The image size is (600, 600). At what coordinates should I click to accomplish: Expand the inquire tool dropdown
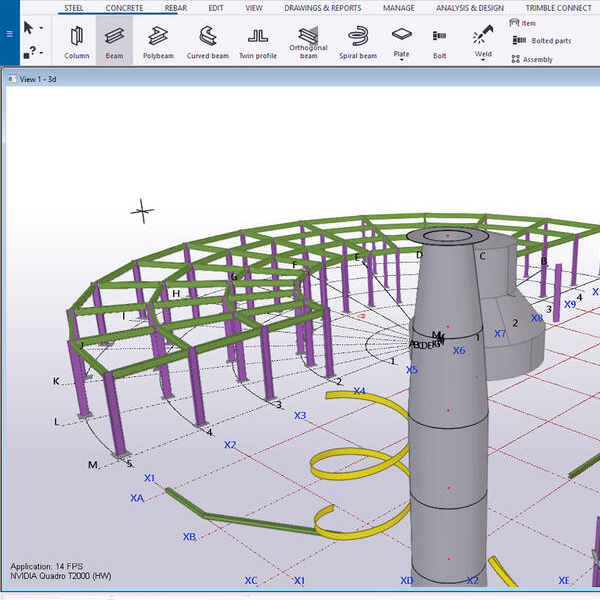coord(41,52)
